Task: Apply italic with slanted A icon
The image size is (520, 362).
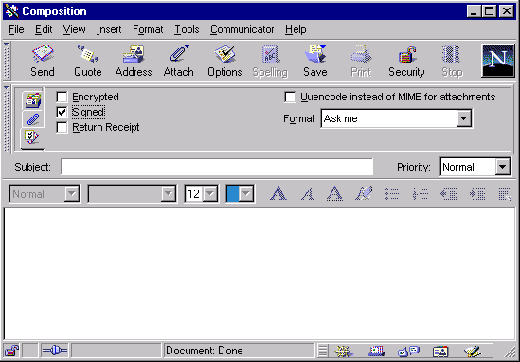Action: coord(307,194)
